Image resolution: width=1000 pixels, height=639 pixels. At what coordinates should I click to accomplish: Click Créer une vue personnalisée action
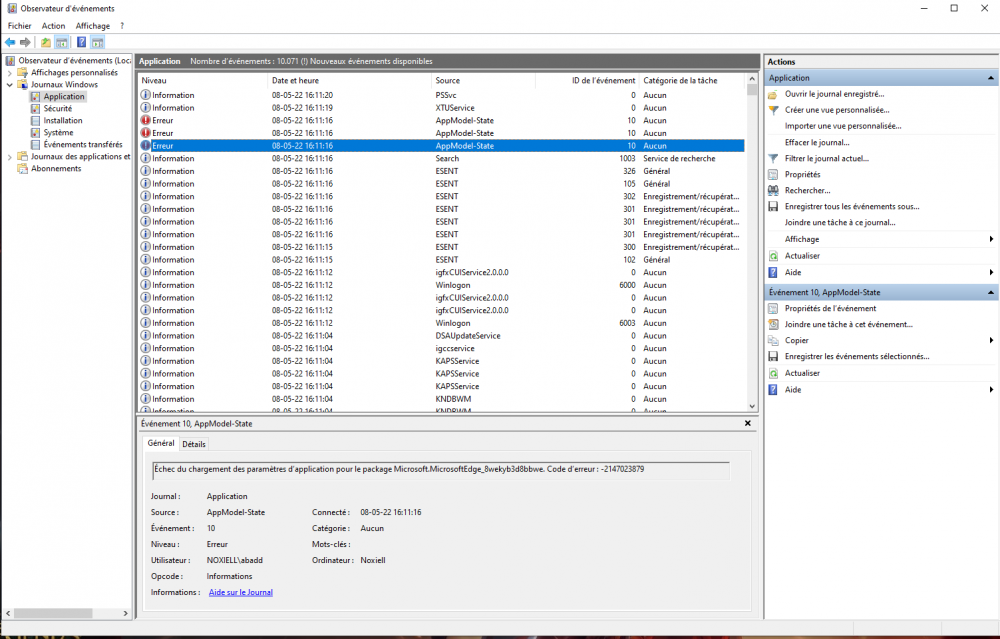coord(836,110)
